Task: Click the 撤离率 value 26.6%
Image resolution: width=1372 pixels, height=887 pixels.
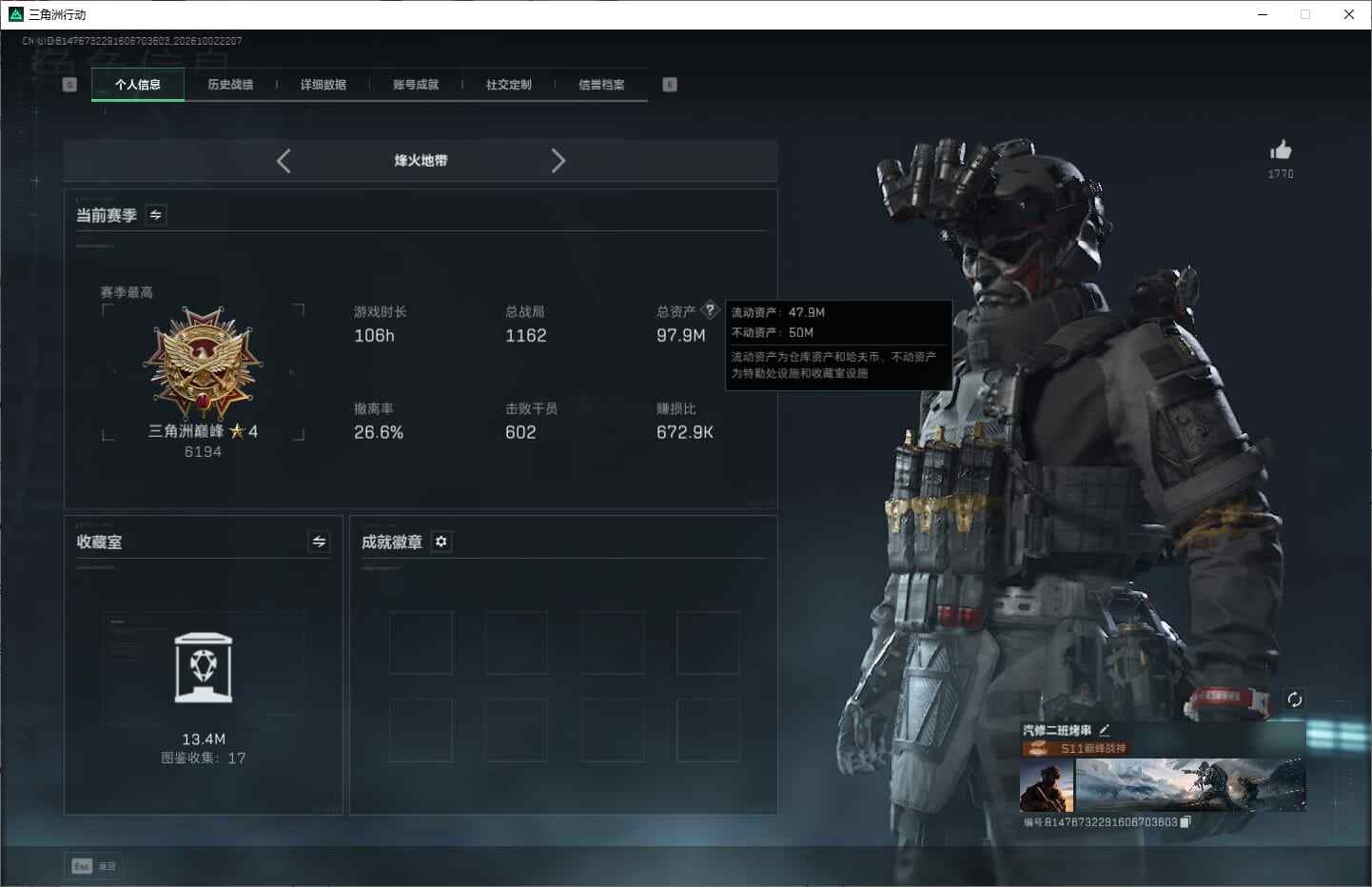Action: [379, 433]
